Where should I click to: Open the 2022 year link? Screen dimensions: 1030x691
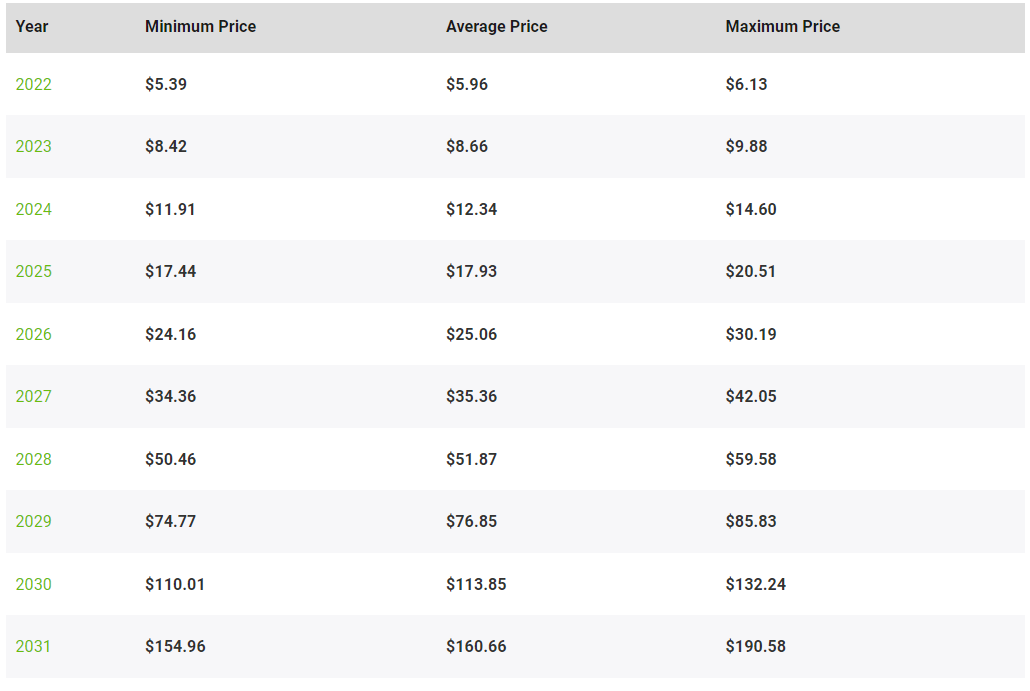(34, 84)
